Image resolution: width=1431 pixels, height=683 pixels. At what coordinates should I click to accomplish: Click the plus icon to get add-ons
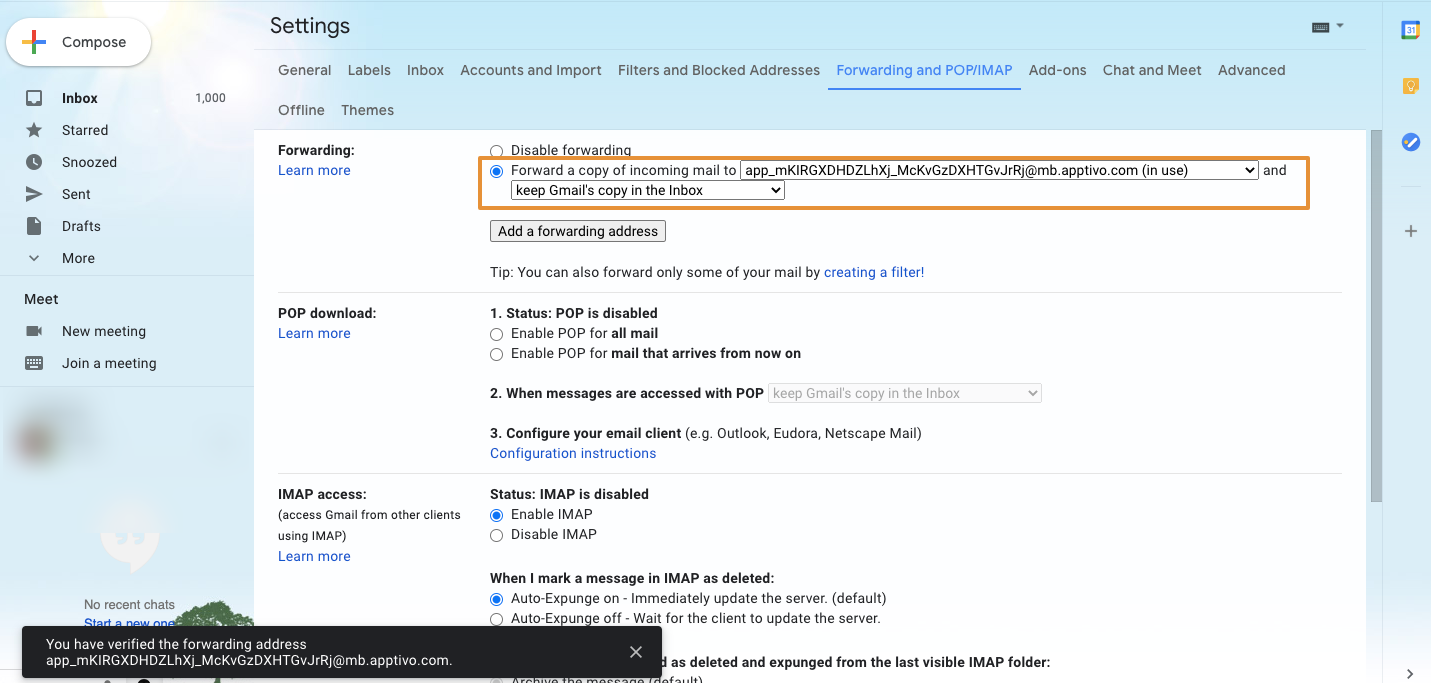tap(1410, 231)
